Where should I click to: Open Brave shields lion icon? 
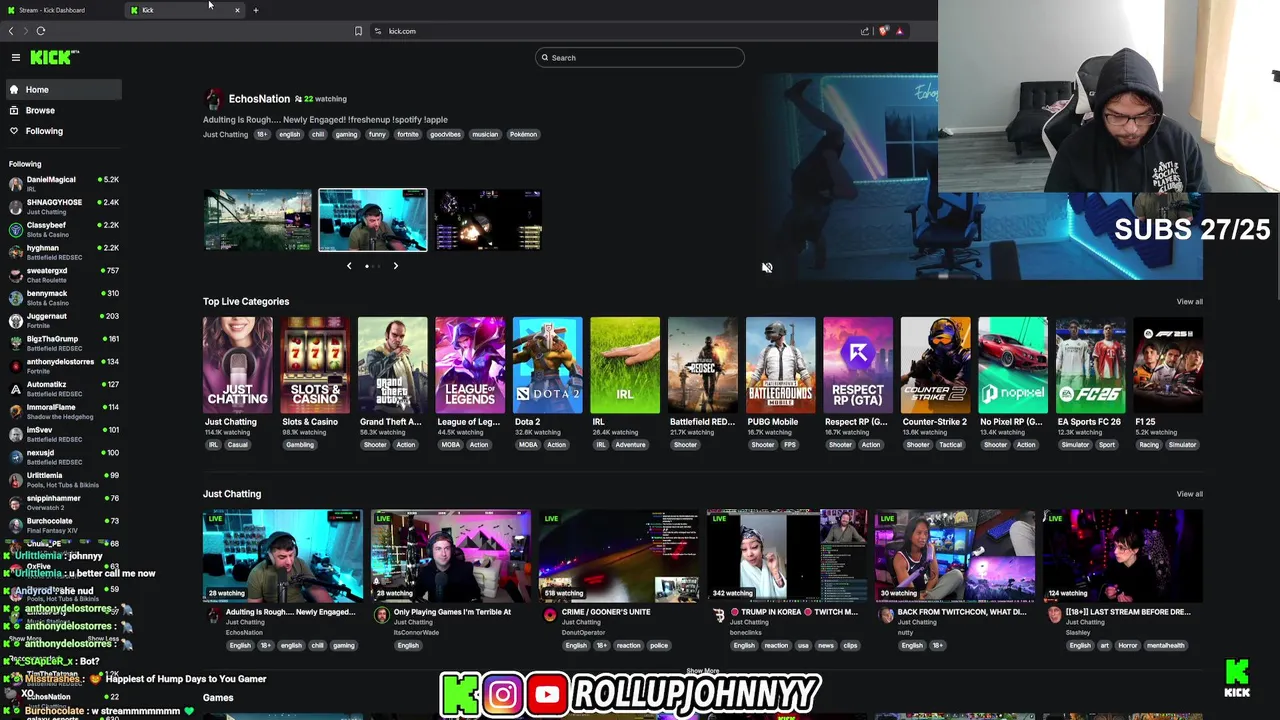(883, 31)
